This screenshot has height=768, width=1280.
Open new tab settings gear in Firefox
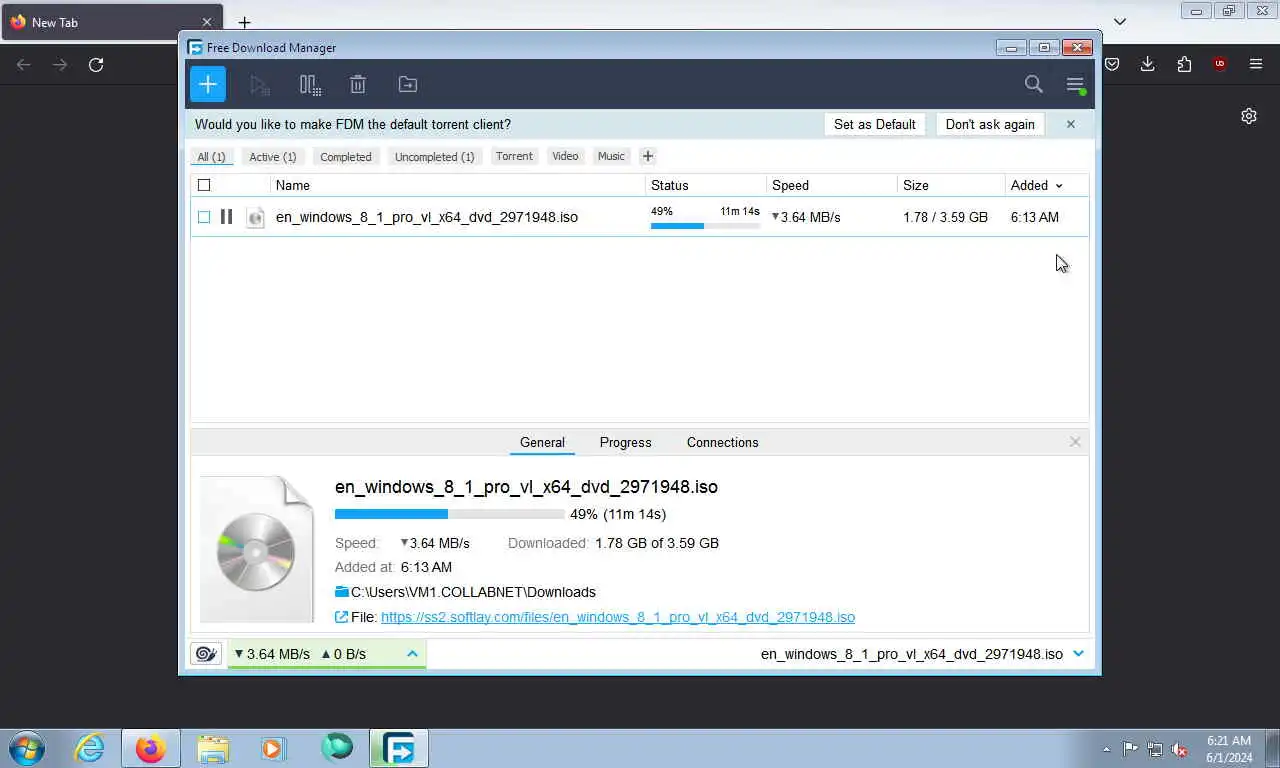point(1249,116)
